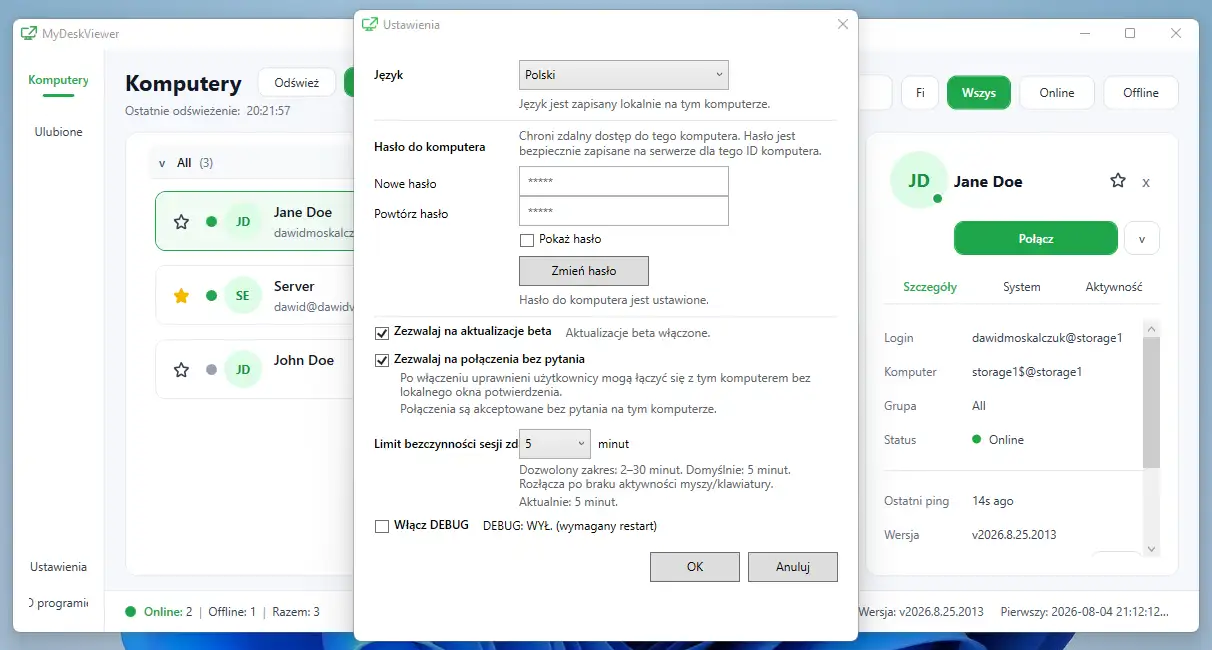Click the details panel scrollbar thumb
This screenshot has width=1212, height=650.
click(1151, 402)
